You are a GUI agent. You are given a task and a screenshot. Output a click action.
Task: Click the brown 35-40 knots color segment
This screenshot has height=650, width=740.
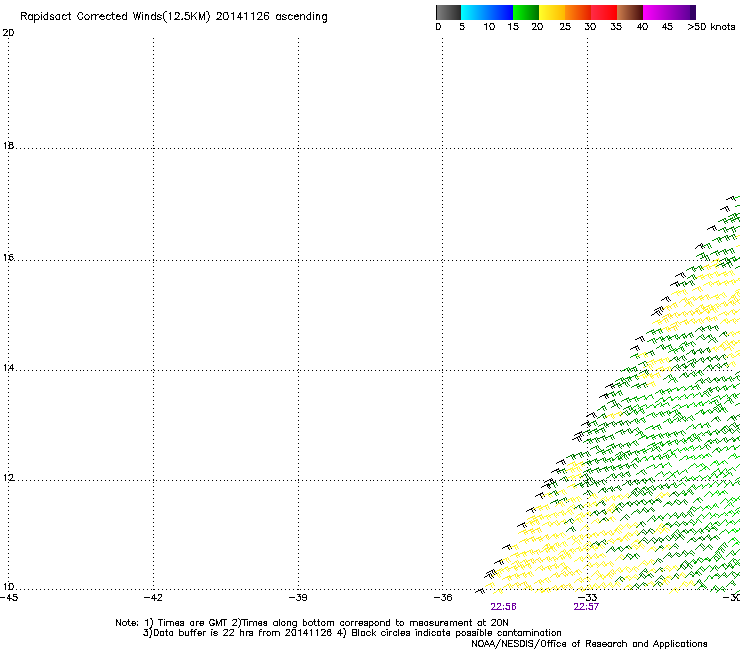coord(630,12)
